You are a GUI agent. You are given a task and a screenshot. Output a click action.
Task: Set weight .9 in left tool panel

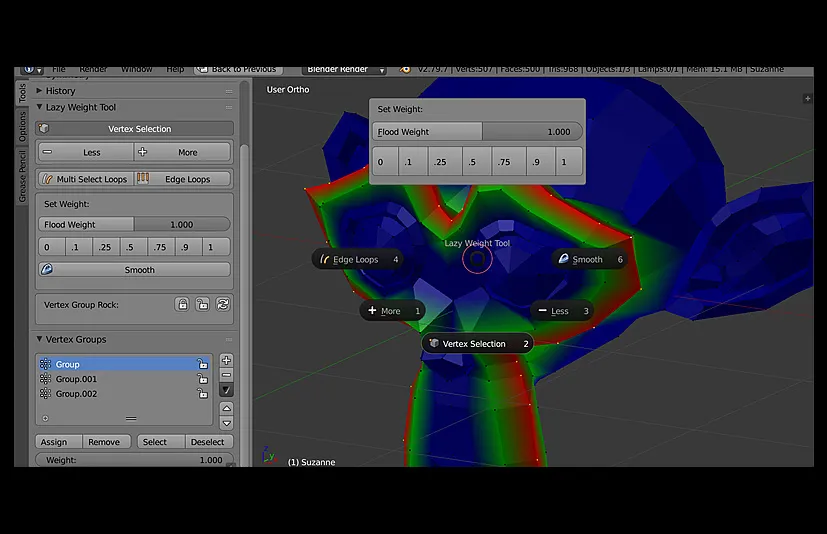pyautogui.click(x=189, y=247)
